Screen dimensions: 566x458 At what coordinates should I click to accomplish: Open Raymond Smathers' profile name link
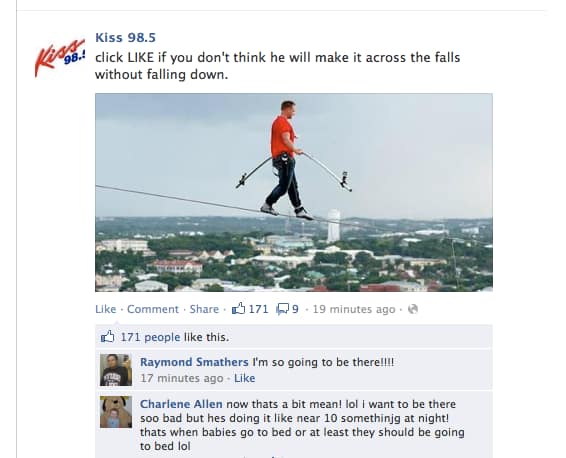pyautogui.click(x=194, y=362)
